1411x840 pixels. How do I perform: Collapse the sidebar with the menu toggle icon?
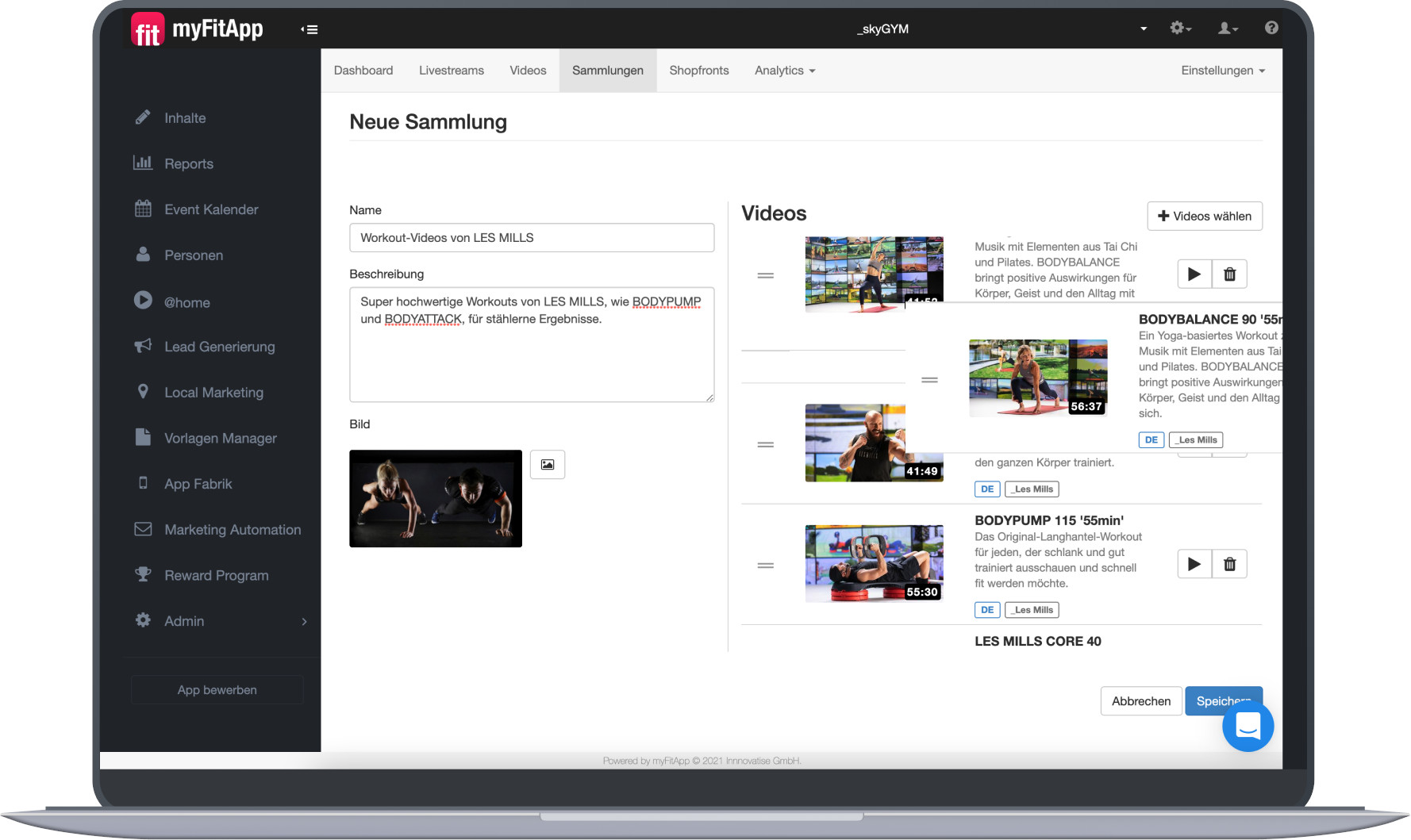pyautogui.click(x=309, y=29)
